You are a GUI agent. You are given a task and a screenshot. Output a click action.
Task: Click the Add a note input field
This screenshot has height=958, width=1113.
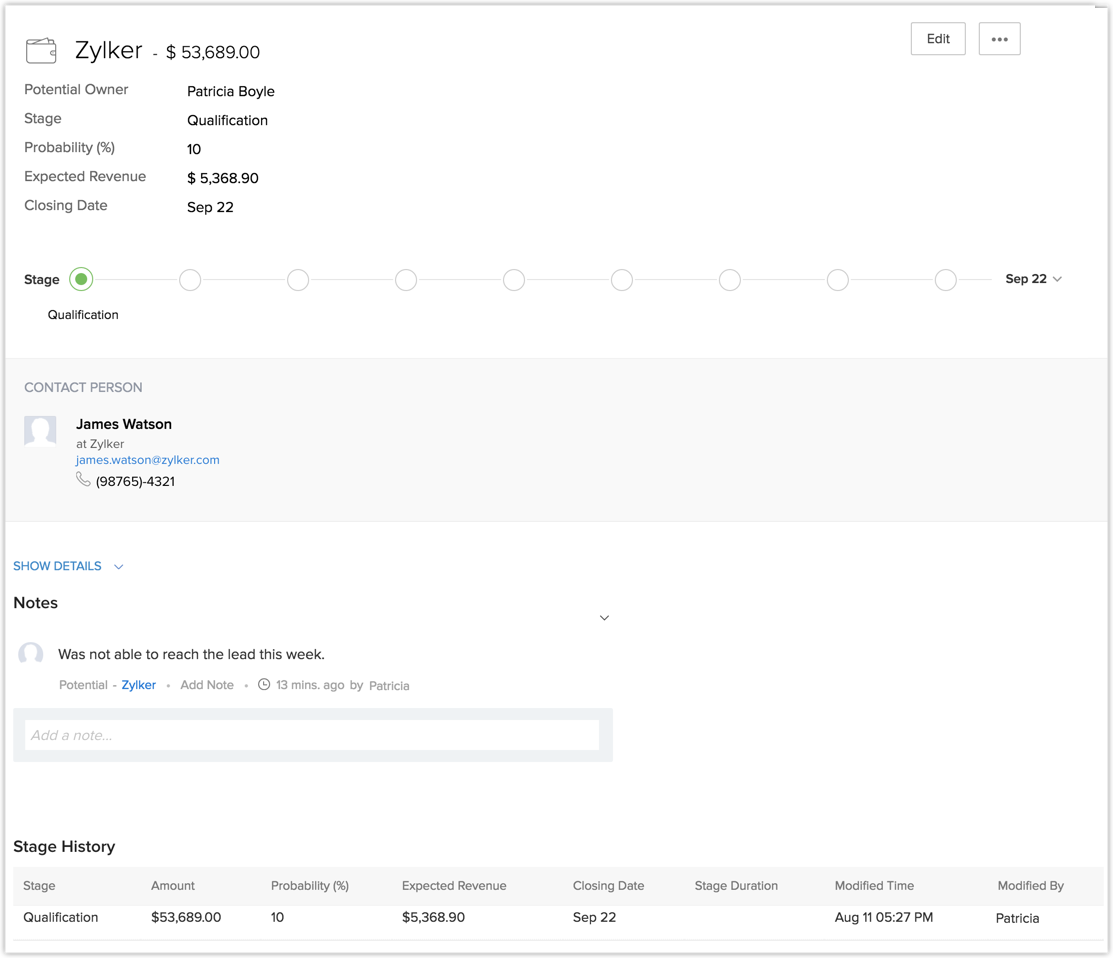click(x=312, y=735)
